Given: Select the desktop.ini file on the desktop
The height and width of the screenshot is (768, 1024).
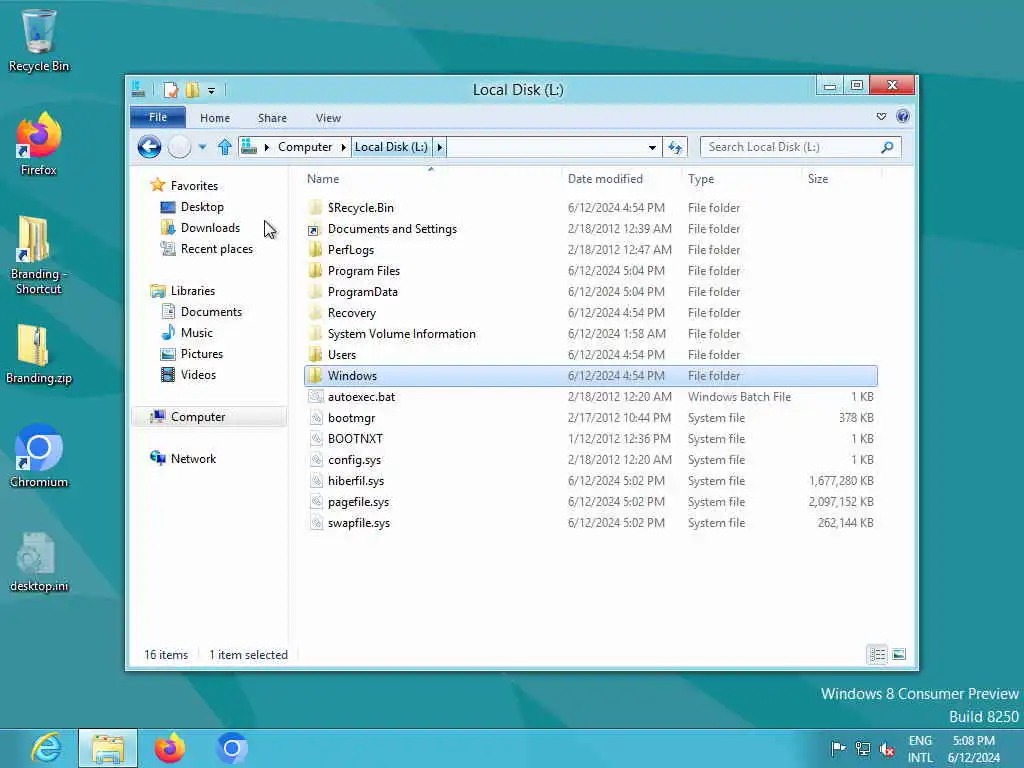Looking at the screenshot, I should point(39,562).
